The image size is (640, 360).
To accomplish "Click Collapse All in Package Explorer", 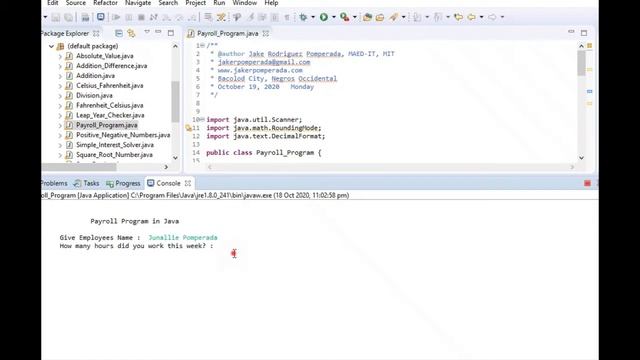I will (119, 33).
